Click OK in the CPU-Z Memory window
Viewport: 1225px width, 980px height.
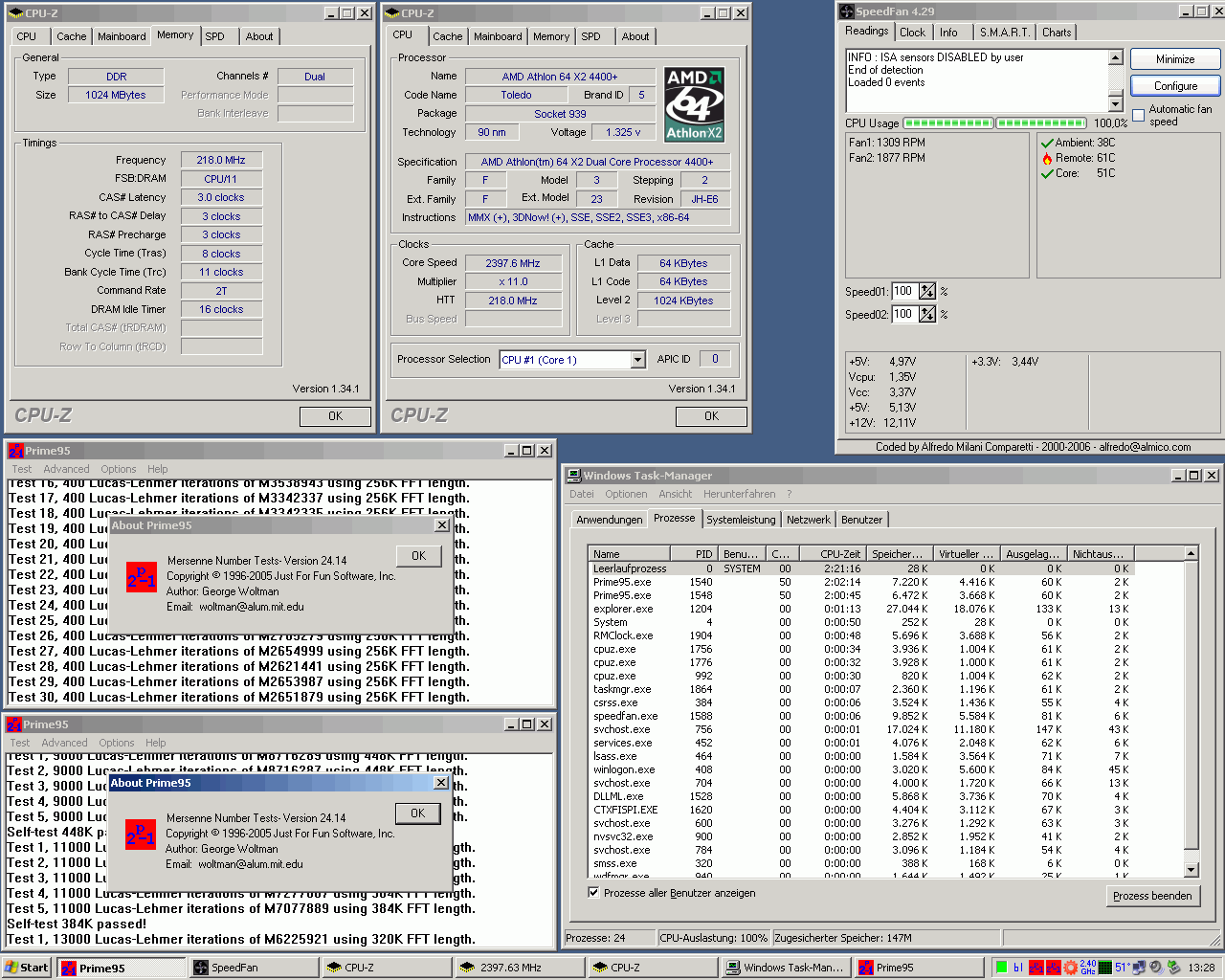point(335,416)
